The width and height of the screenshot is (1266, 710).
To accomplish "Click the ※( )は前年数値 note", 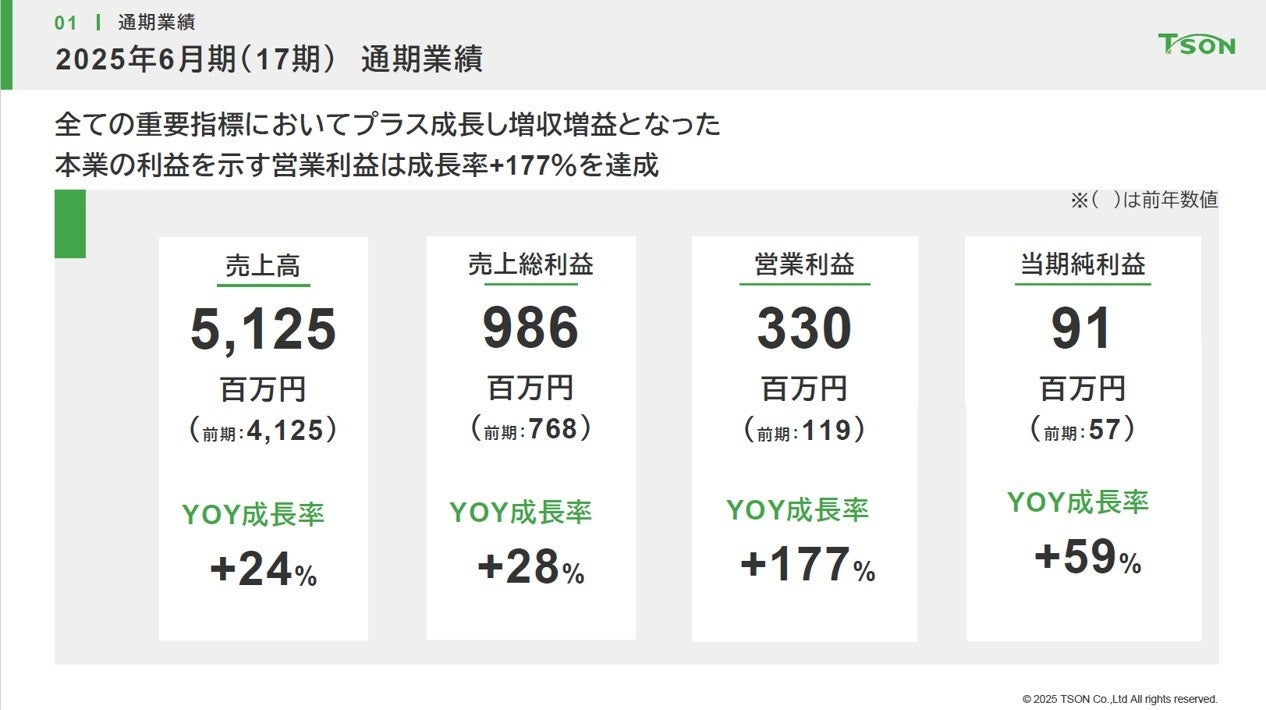I will coord(1144,200).
